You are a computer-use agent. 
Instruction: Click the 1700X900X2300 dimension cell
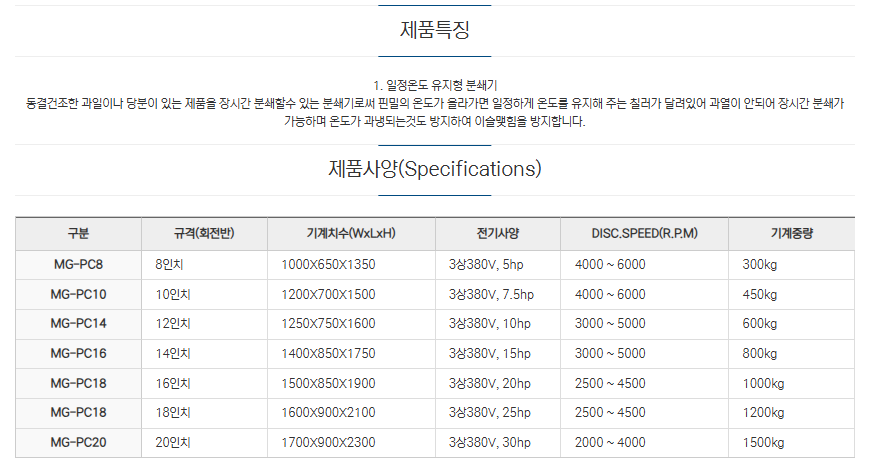point(351,443)
